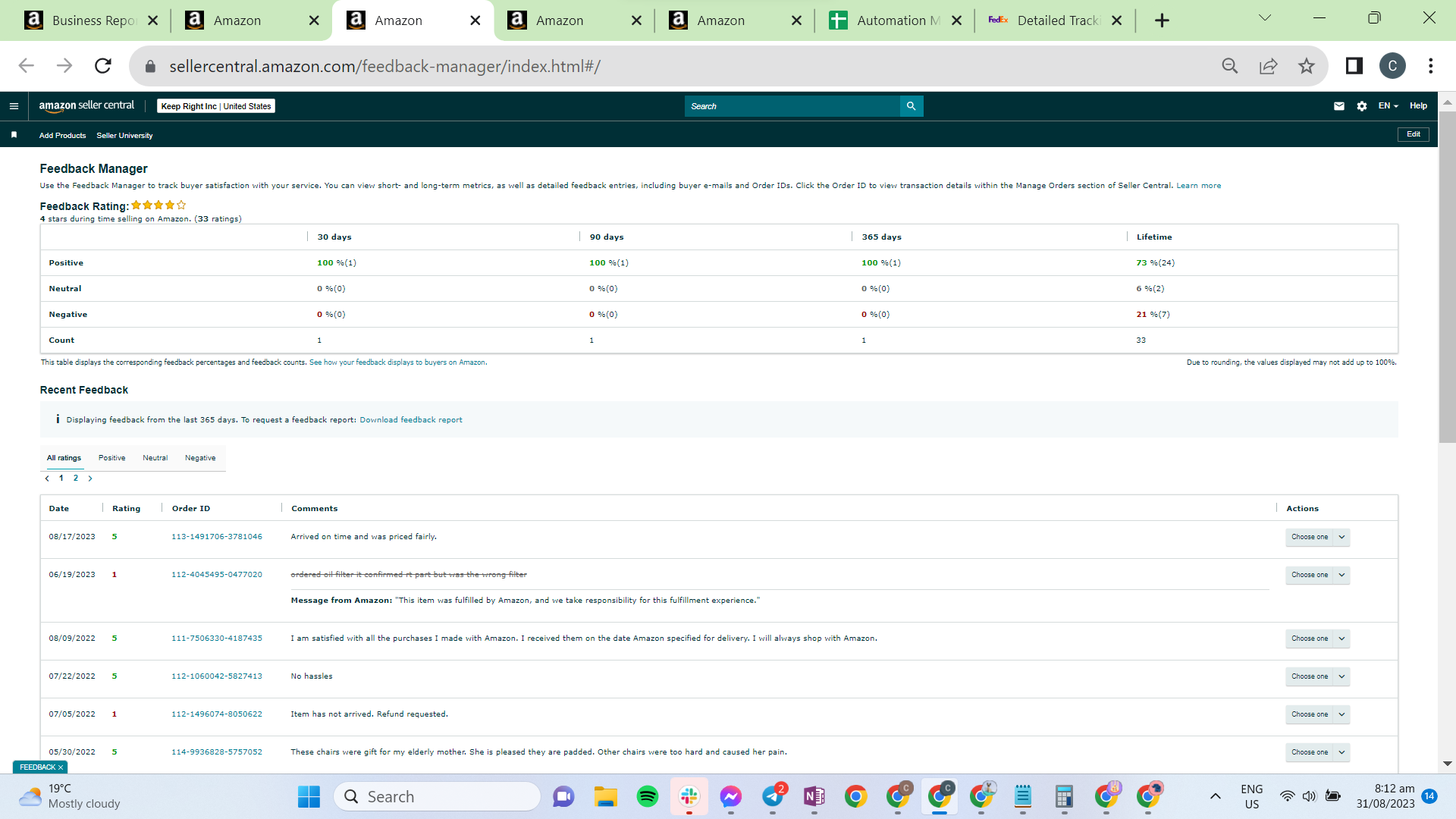Click the Seller Central search field

click(792, 106)
